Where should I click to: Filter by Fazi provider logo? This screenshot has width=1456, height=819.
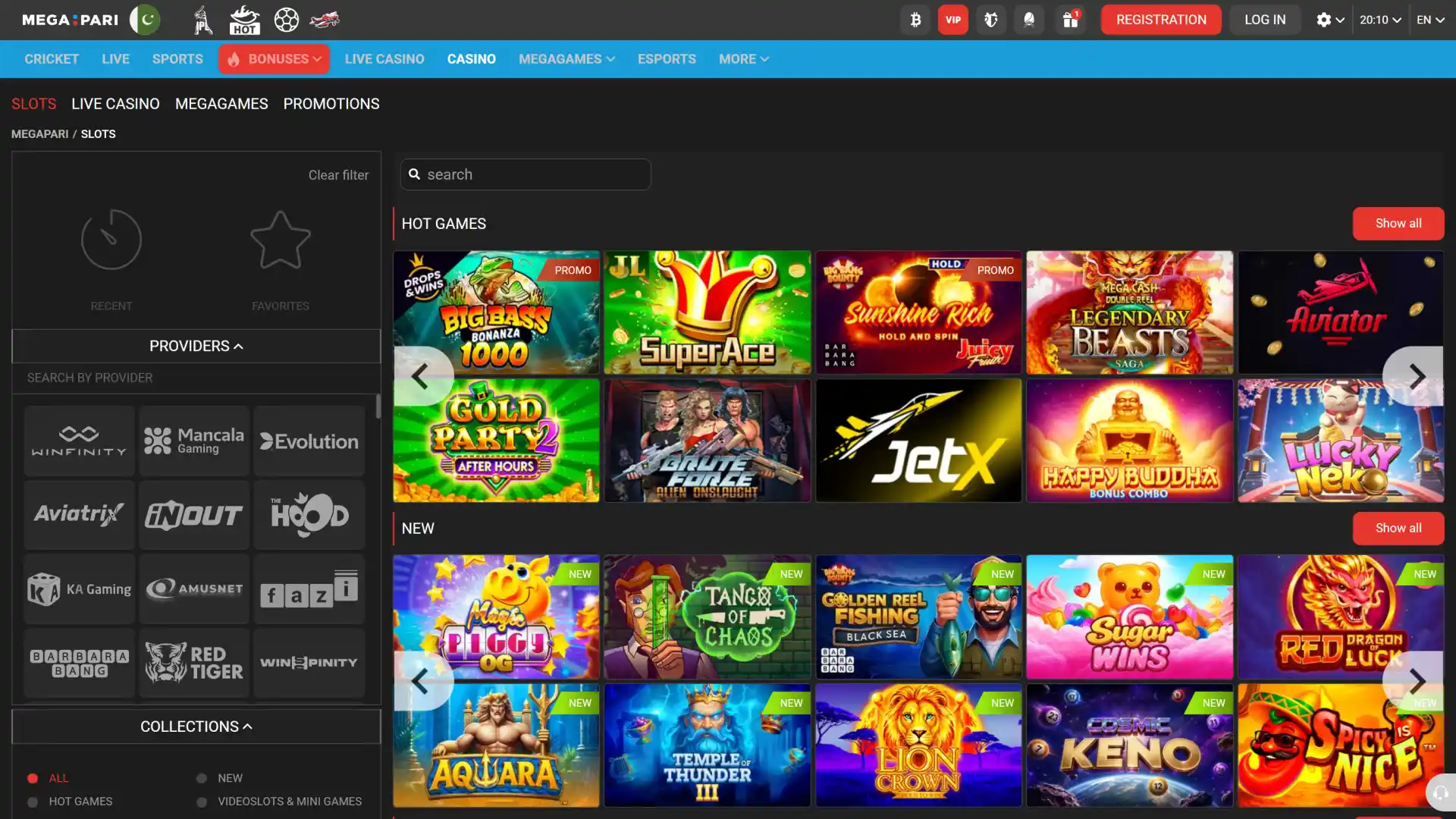(309, 588)
